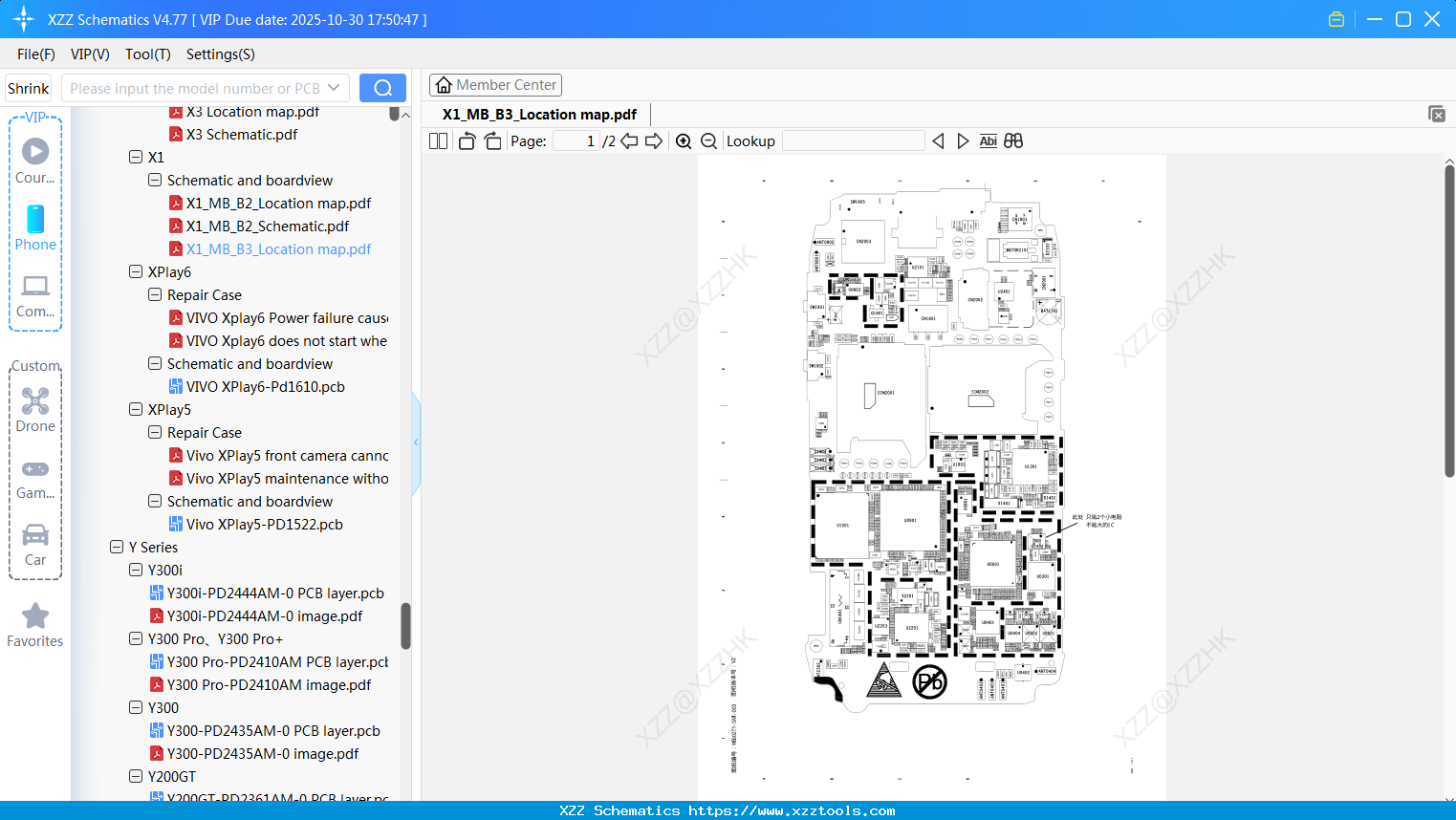This screenshot has height=820, width=1456.
Task: Click the binoculars search icon
Action: click(x=1013, y=140)
